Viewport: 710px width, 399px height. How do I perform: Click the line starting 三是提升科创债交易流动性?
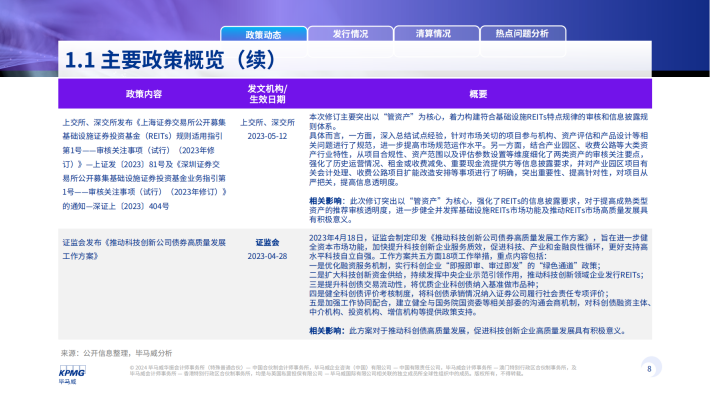tap(424, 284)
